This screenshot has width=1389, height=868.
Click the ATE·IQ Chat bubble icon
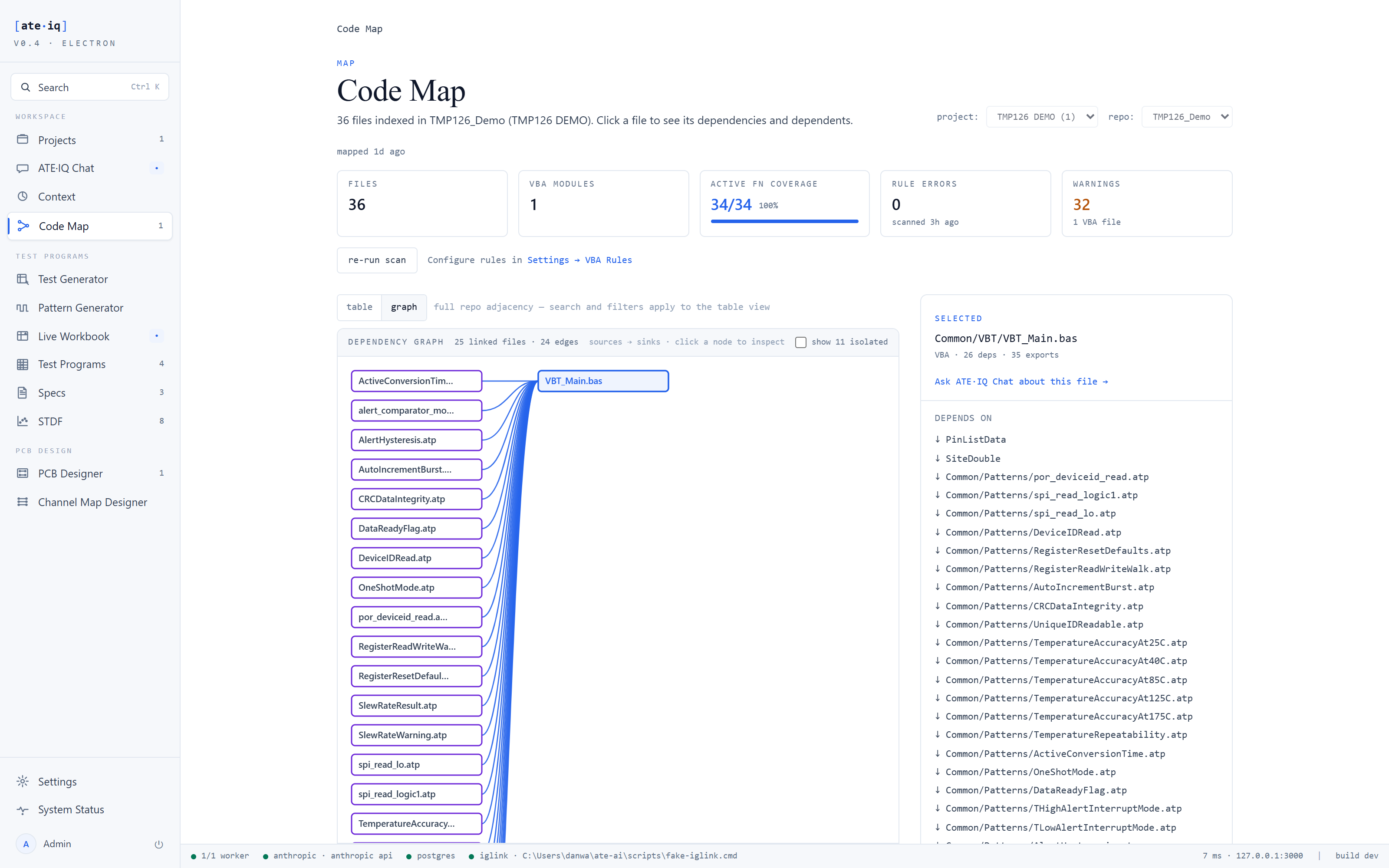(x=23, y=168)
